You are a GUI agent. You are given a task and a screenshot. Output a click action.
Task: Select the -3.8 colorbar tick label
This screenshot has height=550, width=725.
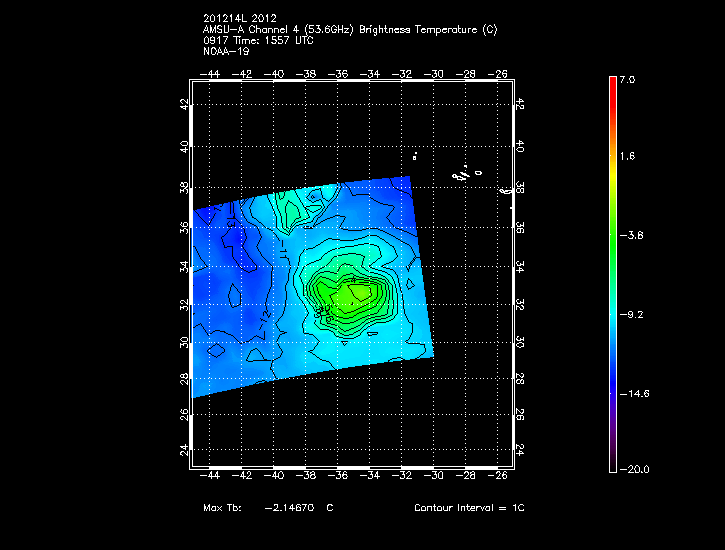(628, 236)
